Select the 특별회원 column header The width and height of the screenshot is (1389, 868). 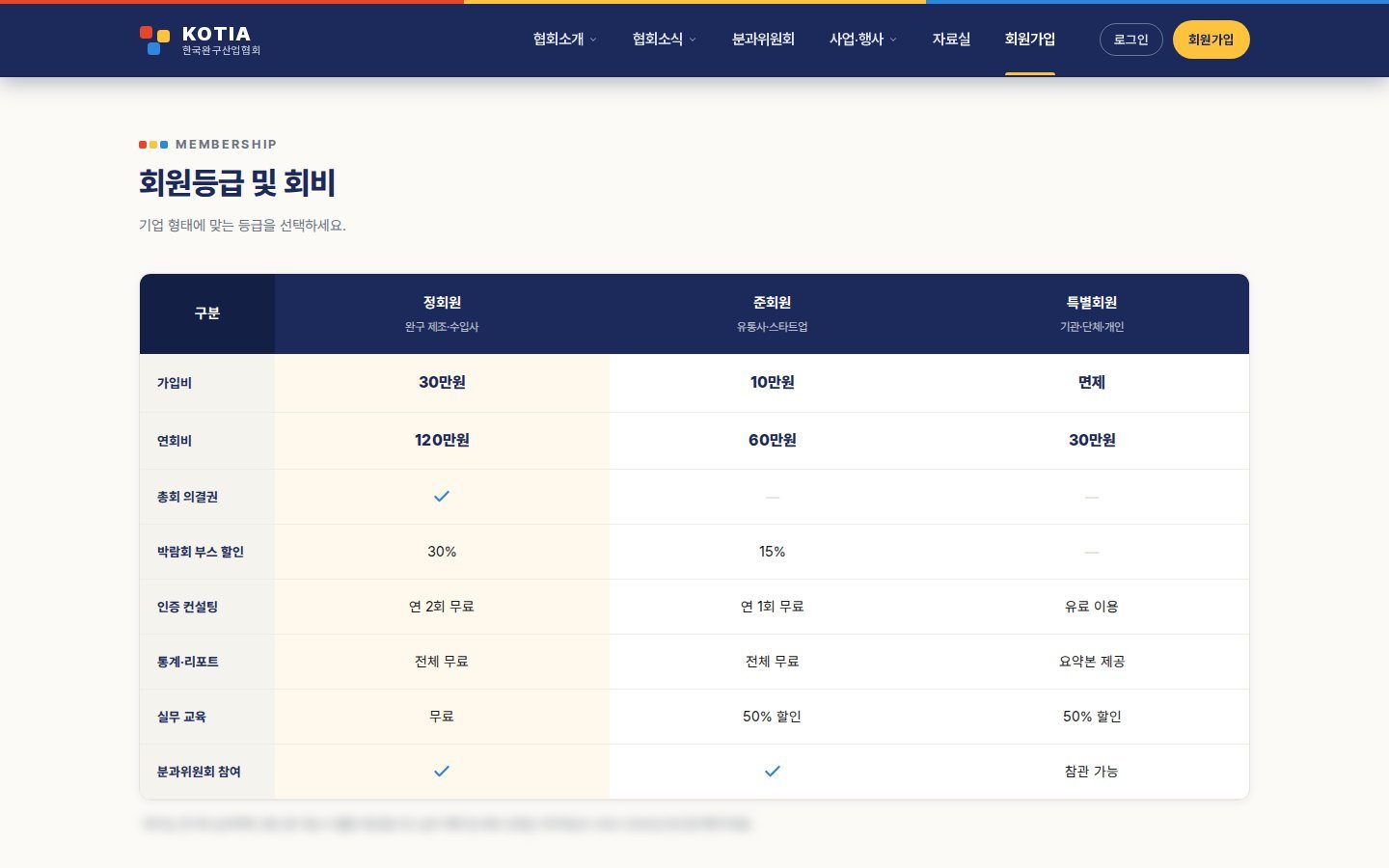click(x=1092, y=313)
